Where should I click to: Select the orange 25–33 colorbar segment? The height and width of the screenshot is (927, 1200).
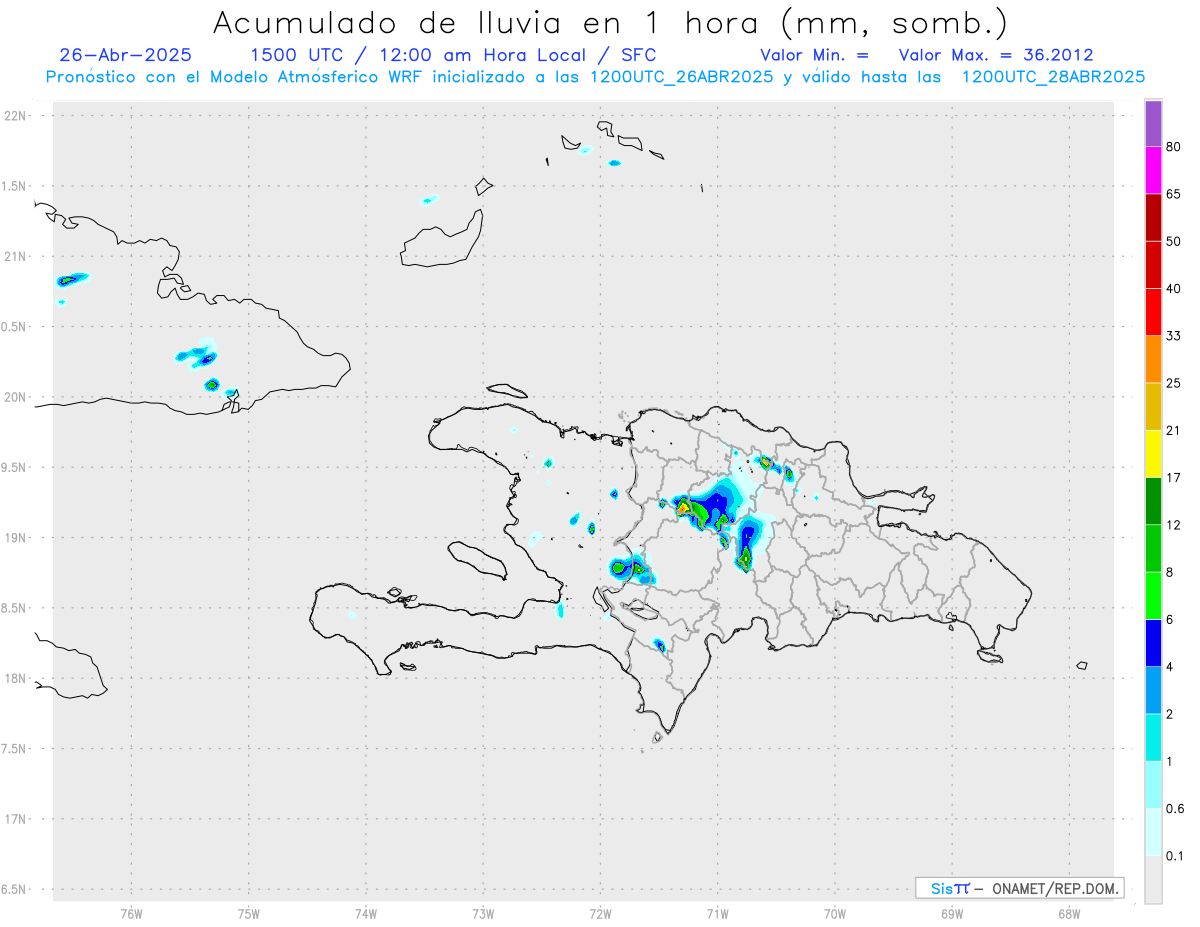tap(1153, 359)
